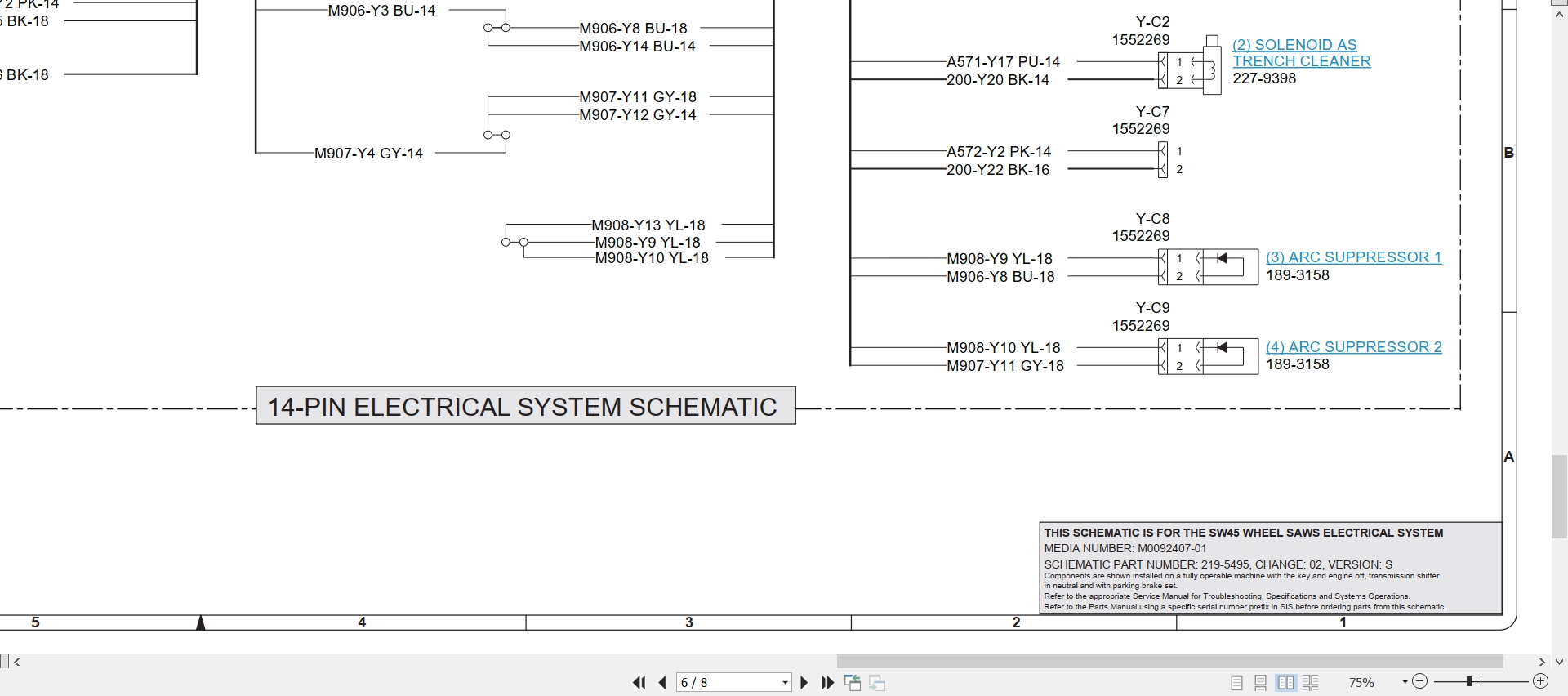Click the diode symbol of Arc Suppressor 1
Screen dimensions: 1568x696
1222,258
